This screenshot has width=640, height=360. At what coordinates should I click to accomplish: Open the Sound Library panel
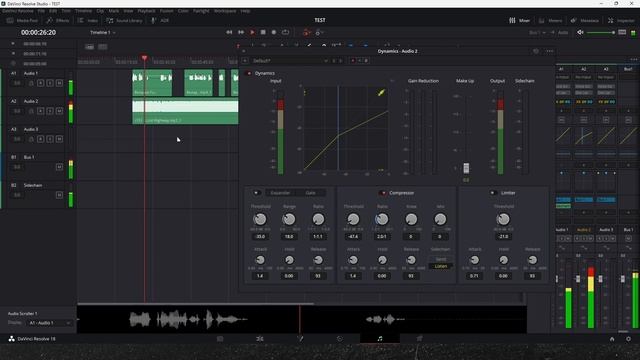(x=124, y=20)
